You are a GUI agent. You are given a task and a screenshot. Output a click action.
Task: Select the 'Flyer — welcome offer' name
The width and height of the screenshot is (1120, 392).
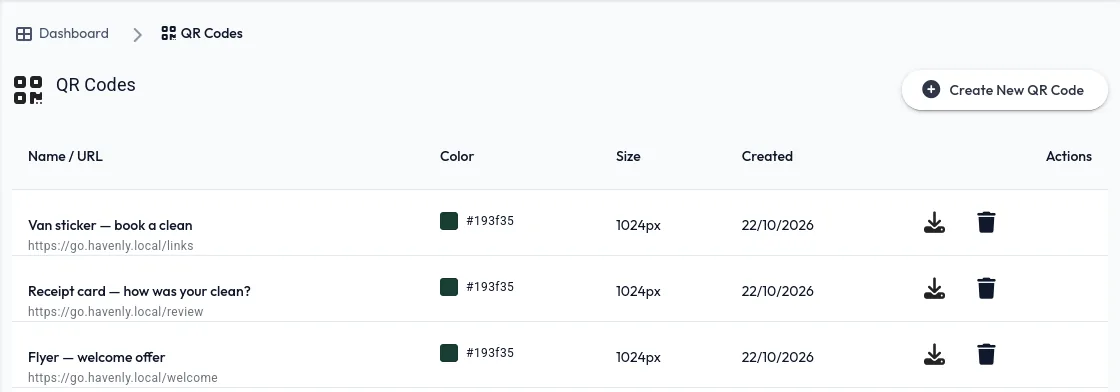[96, 356]
